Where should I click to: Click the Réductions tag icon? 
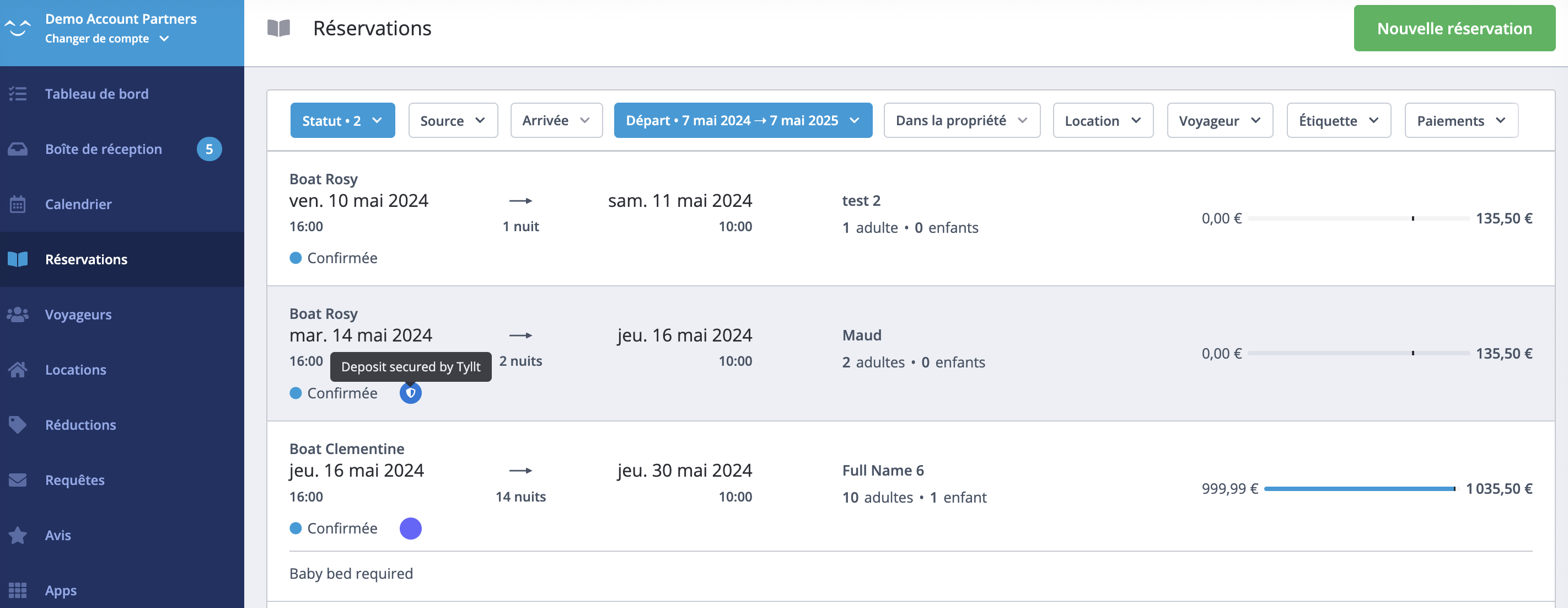pyautogui.click(x=18, y=425)
